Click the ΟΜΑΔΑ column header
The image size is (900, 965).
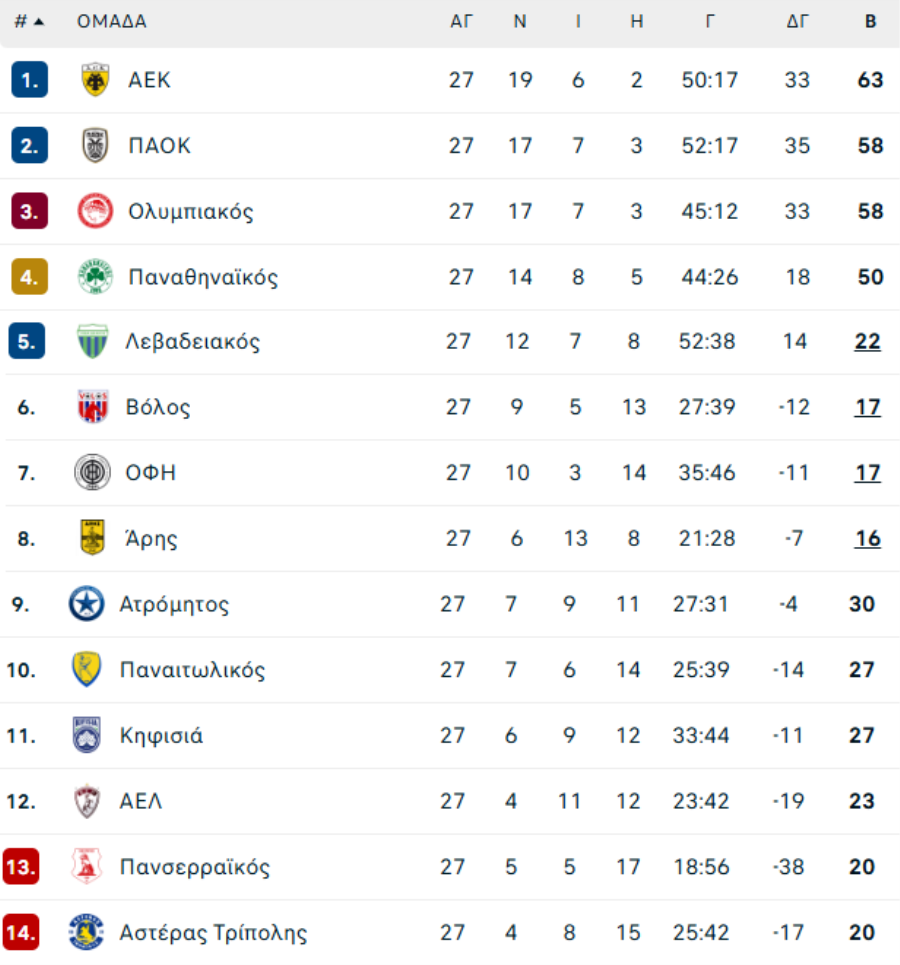pos(112,21)
